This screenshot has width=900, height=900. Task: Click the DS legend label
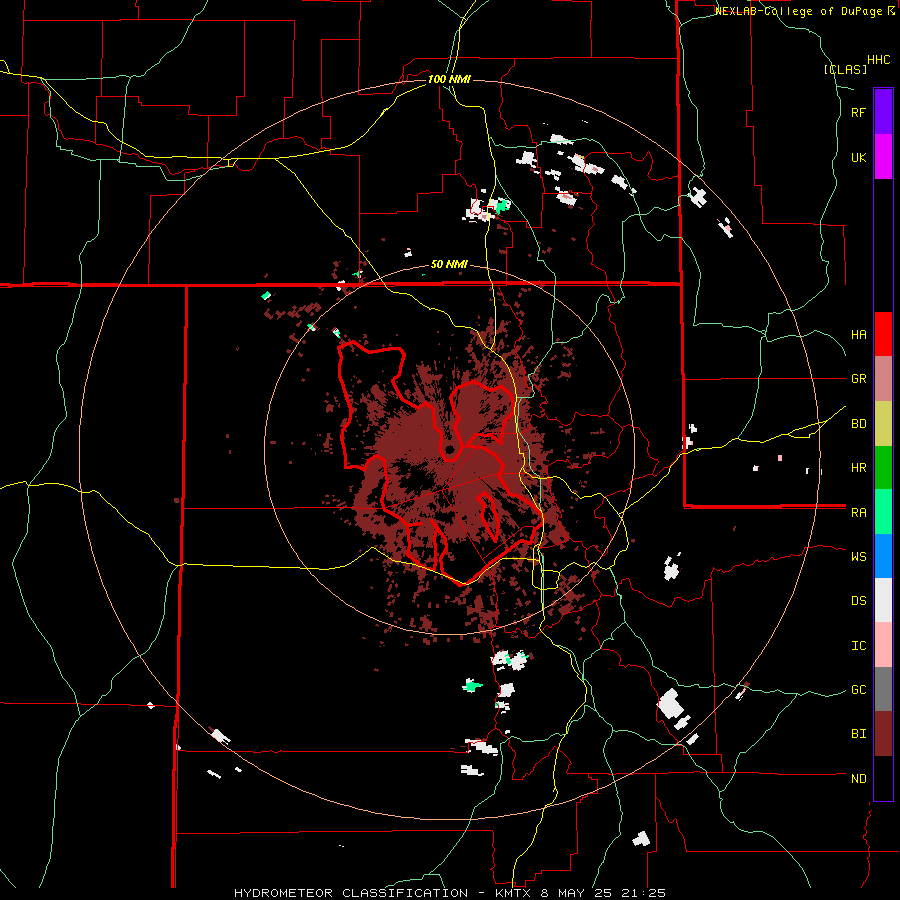pyautogui.click(x=858, y=601)
